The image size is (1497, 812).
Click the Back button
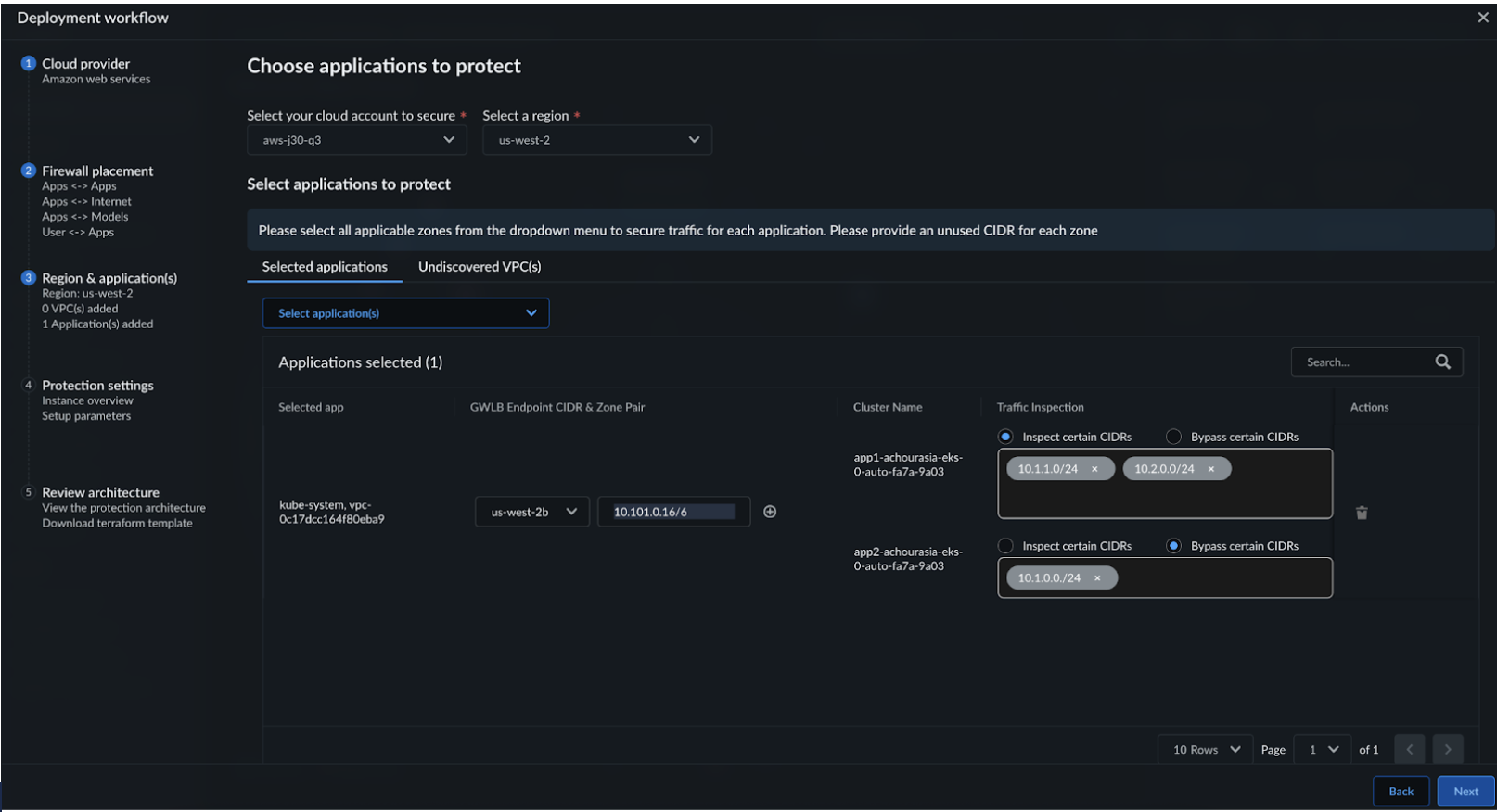(x=1401, y=792)
